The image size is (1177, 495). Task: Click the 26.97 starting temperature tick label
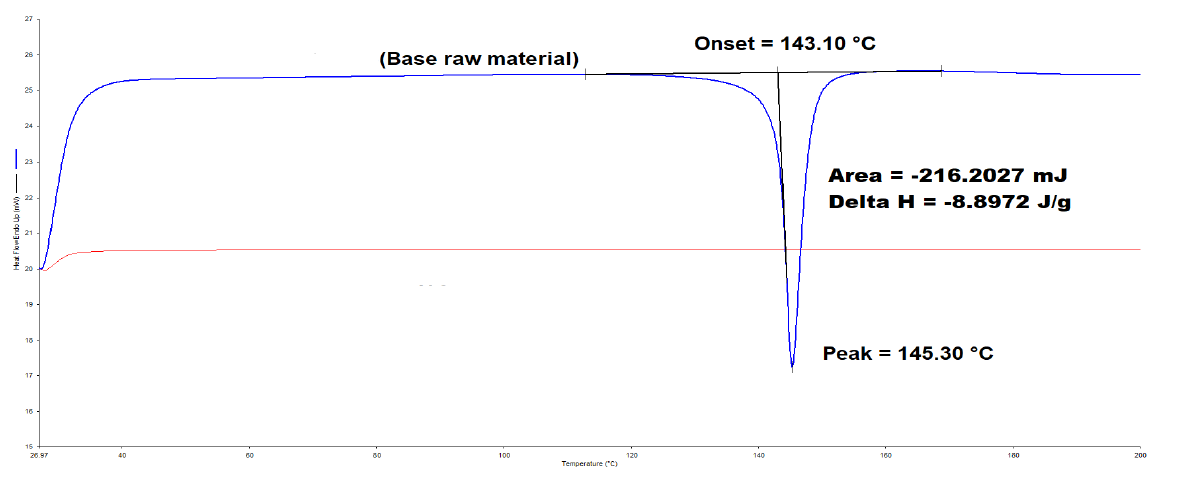tap(38, 455)
